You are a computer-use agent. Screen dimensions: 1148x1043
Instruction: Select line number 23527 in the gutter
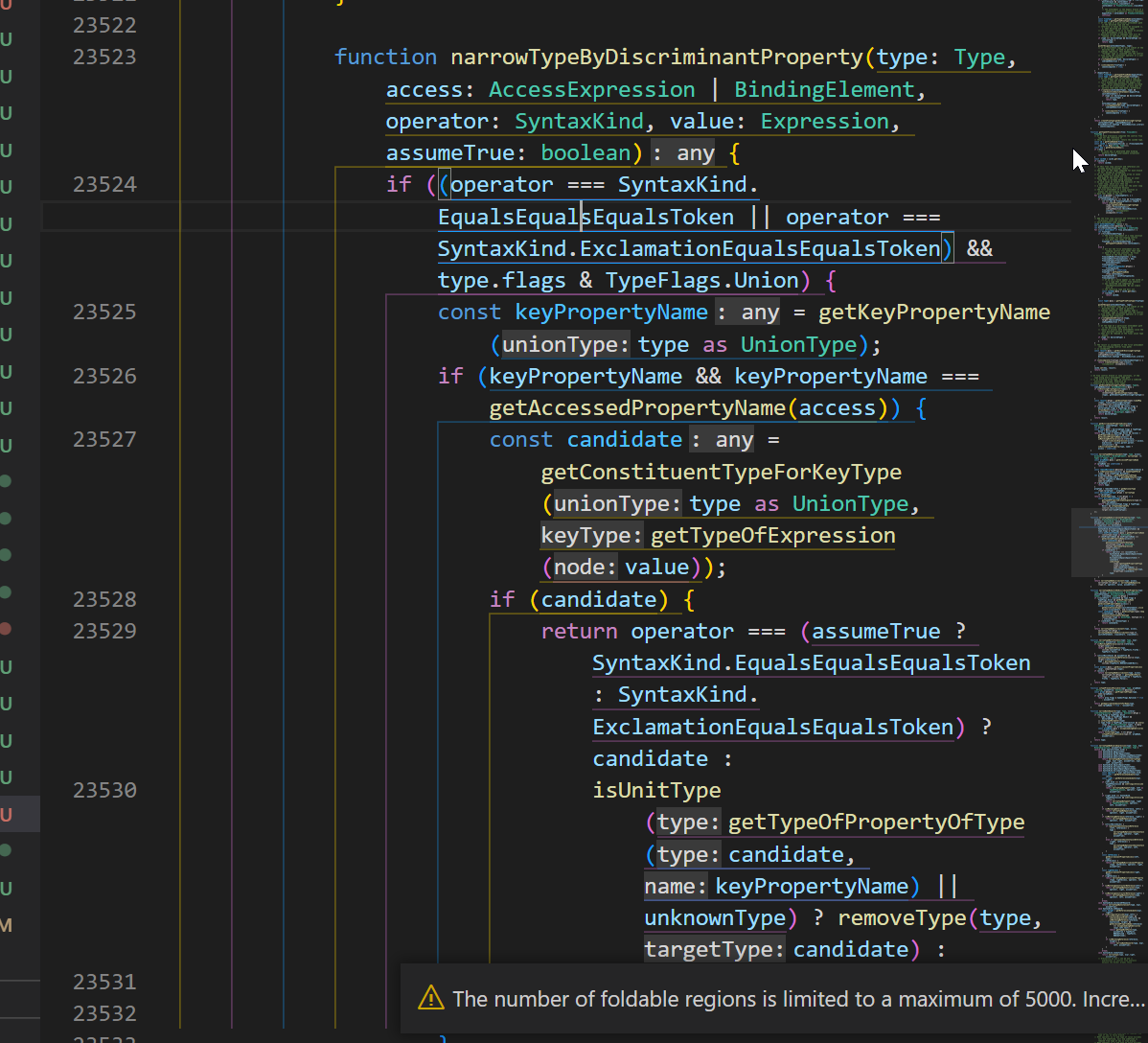click(x=104, y=439)
